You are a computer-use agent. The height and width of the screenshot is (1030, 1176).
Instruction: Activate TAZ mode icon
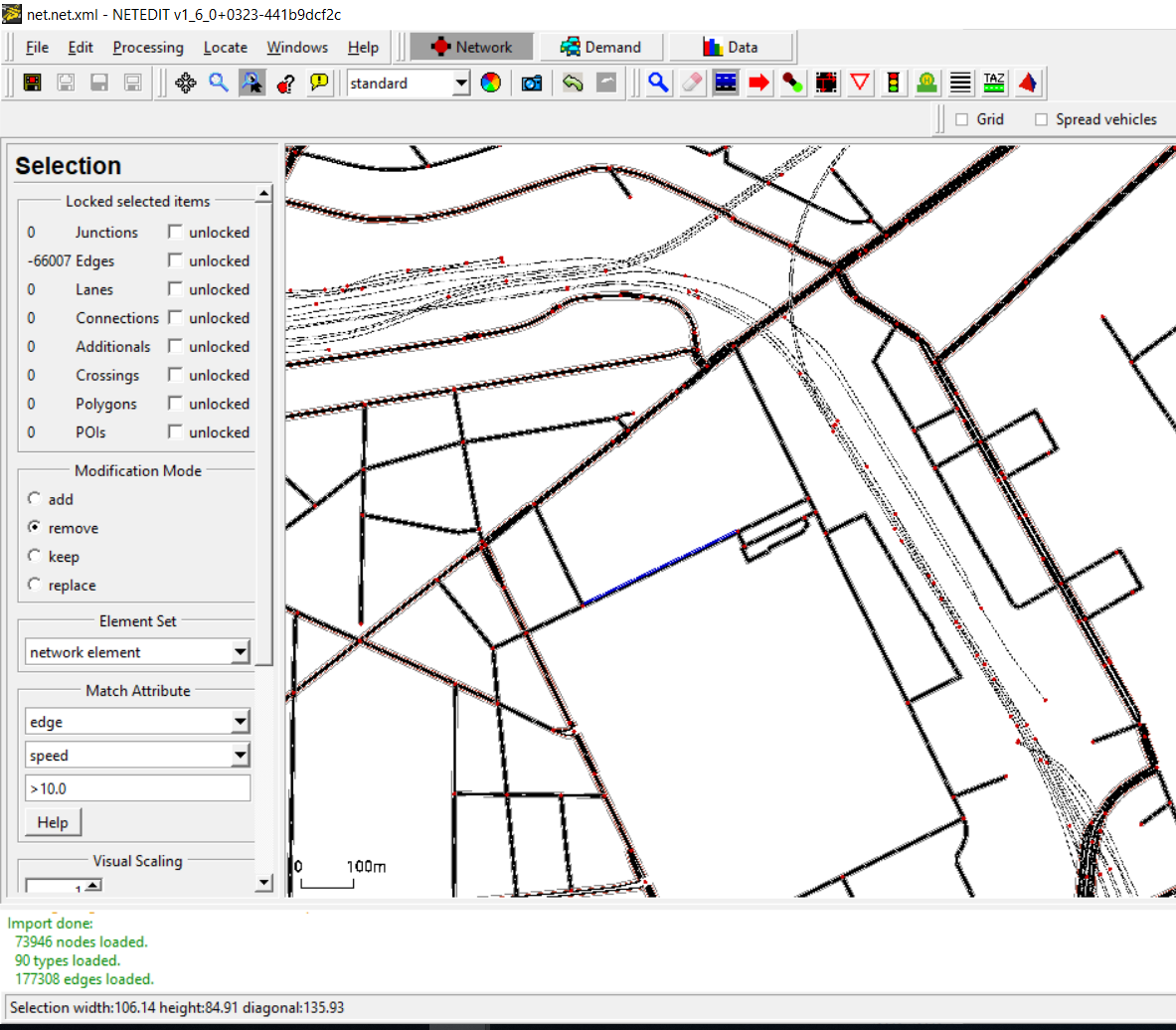click(994, 83)
